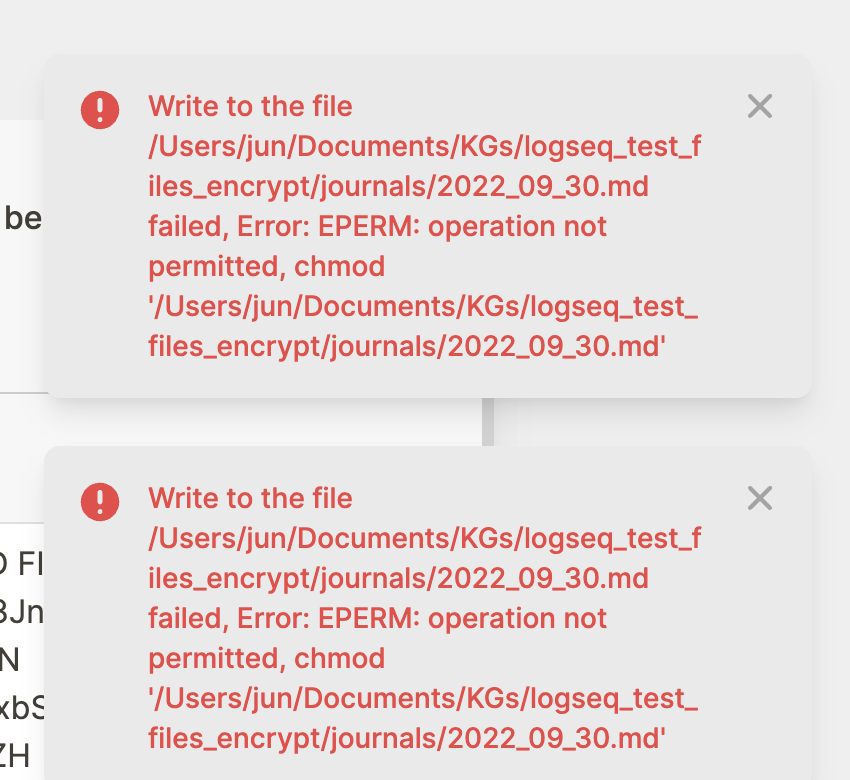Dismiss the bottom error notification with its X
The height and width of the screenshot is (780, 850).
pyautogui.click(x=759, y=498)
